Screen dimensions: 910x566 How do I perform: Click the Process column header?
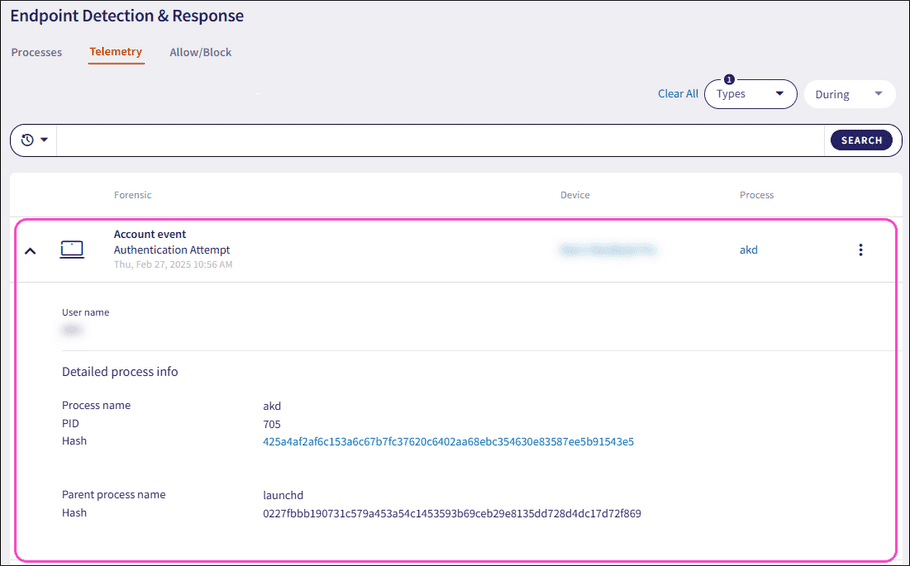tap(756, 195)
